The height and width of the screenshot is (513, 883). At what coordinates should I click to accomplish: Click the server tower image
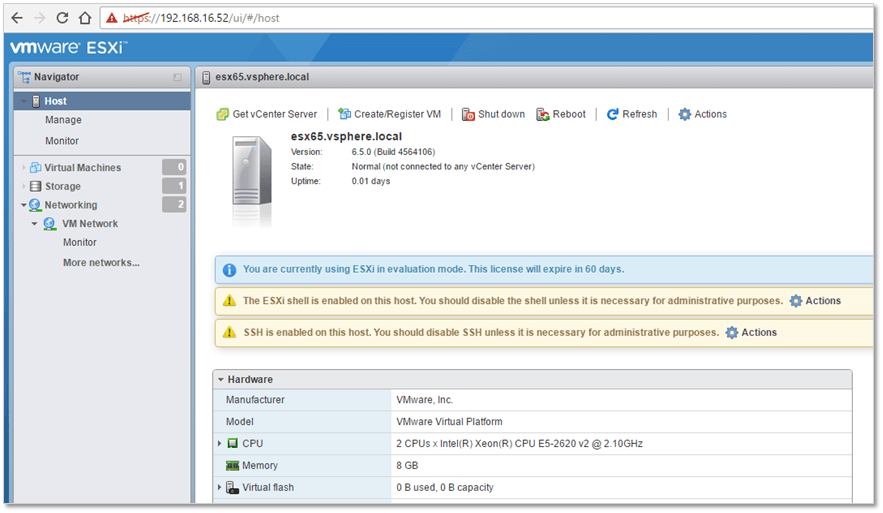point(252,172)
